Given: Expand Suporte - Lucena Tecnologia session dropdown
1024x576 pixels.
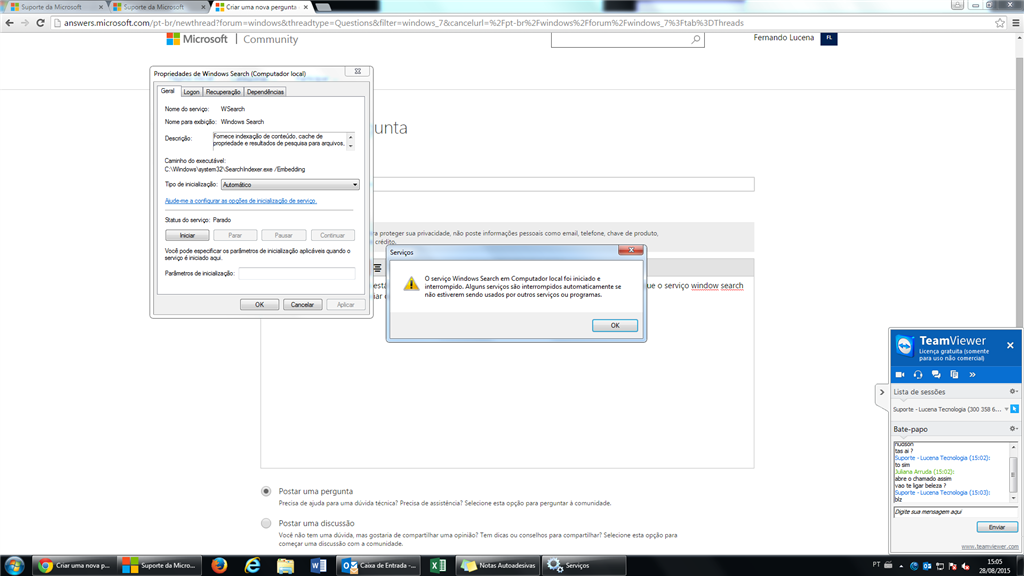Looking at the screenshot, I should point(1006,409).
